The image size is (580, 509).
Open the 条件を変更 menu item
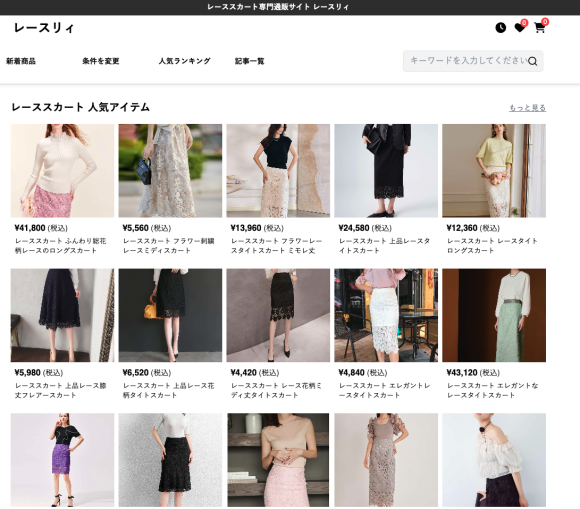pos(101,61)
